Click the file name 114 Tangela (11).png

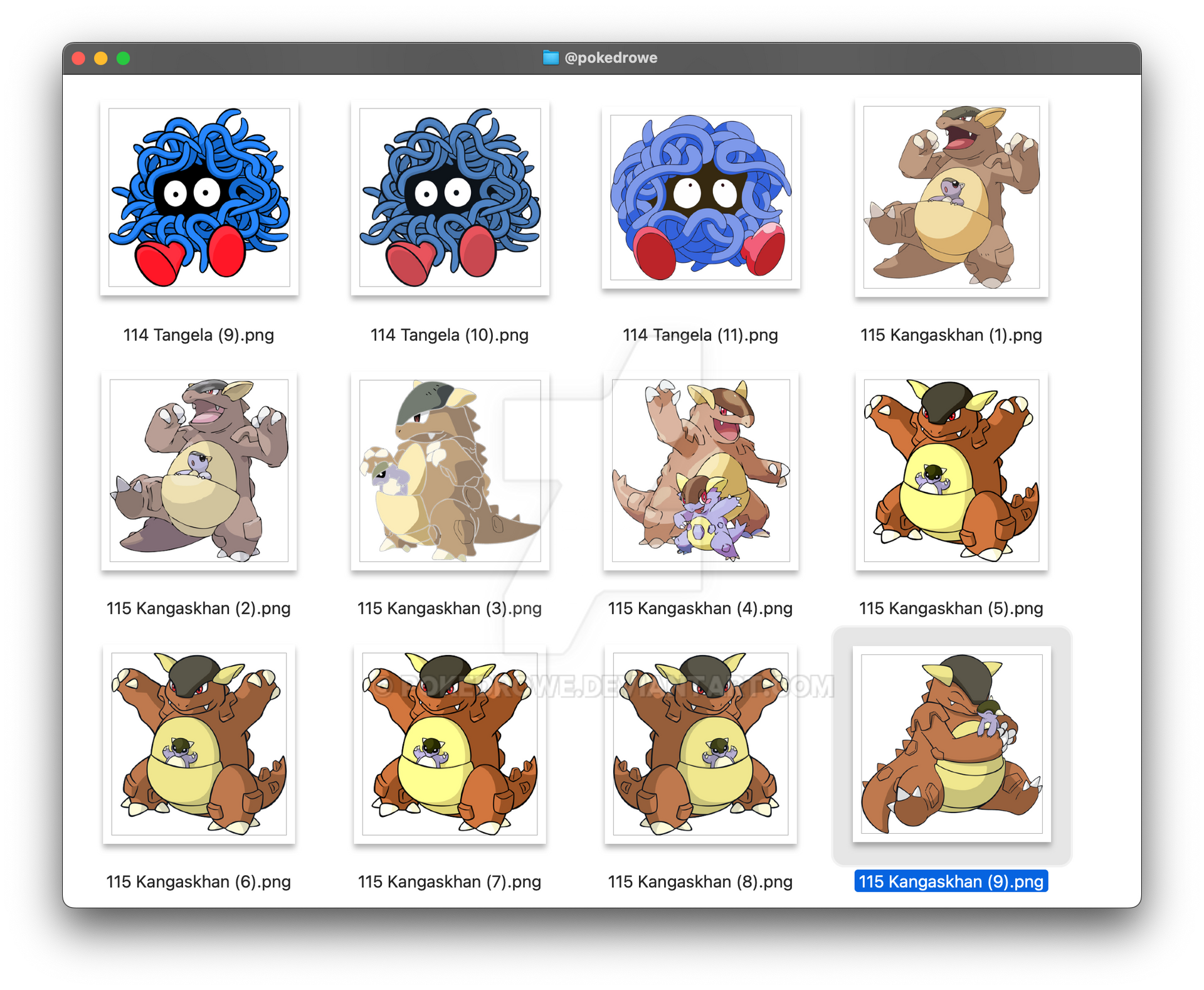tap(700, 335)
